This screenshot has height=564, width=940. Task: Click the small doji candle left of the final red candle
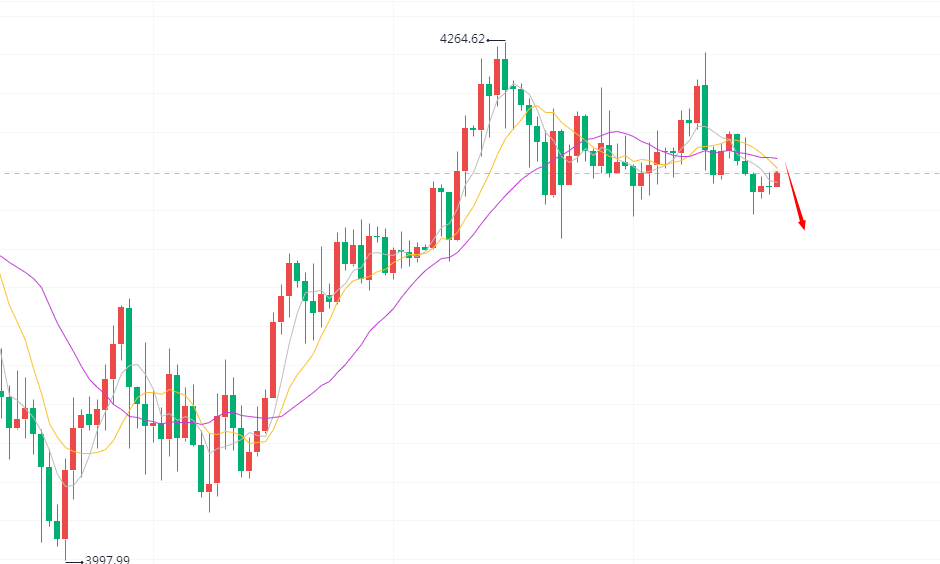click(769, 186)
